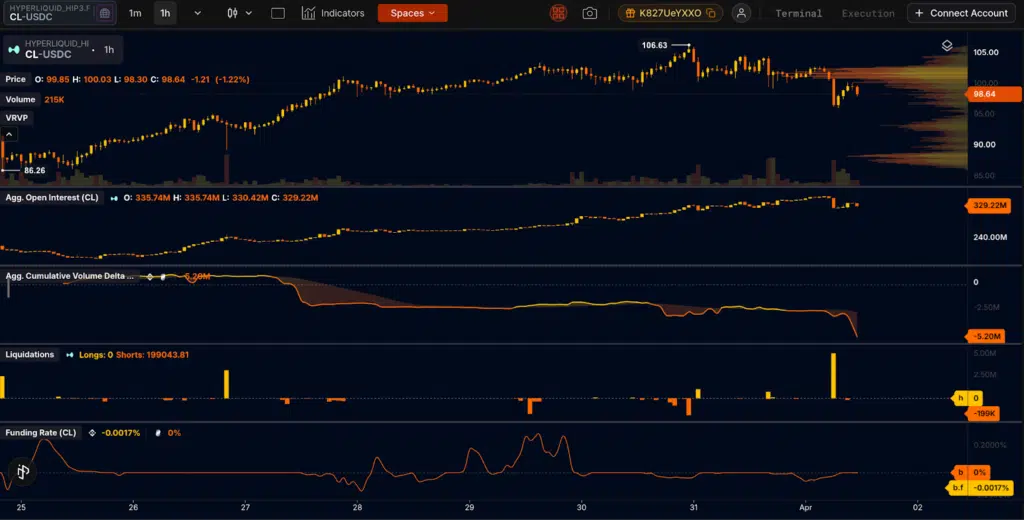Open the Spaces dropdown menu
This screenshot has width=1024, height=520.
(x=412, y=13)
